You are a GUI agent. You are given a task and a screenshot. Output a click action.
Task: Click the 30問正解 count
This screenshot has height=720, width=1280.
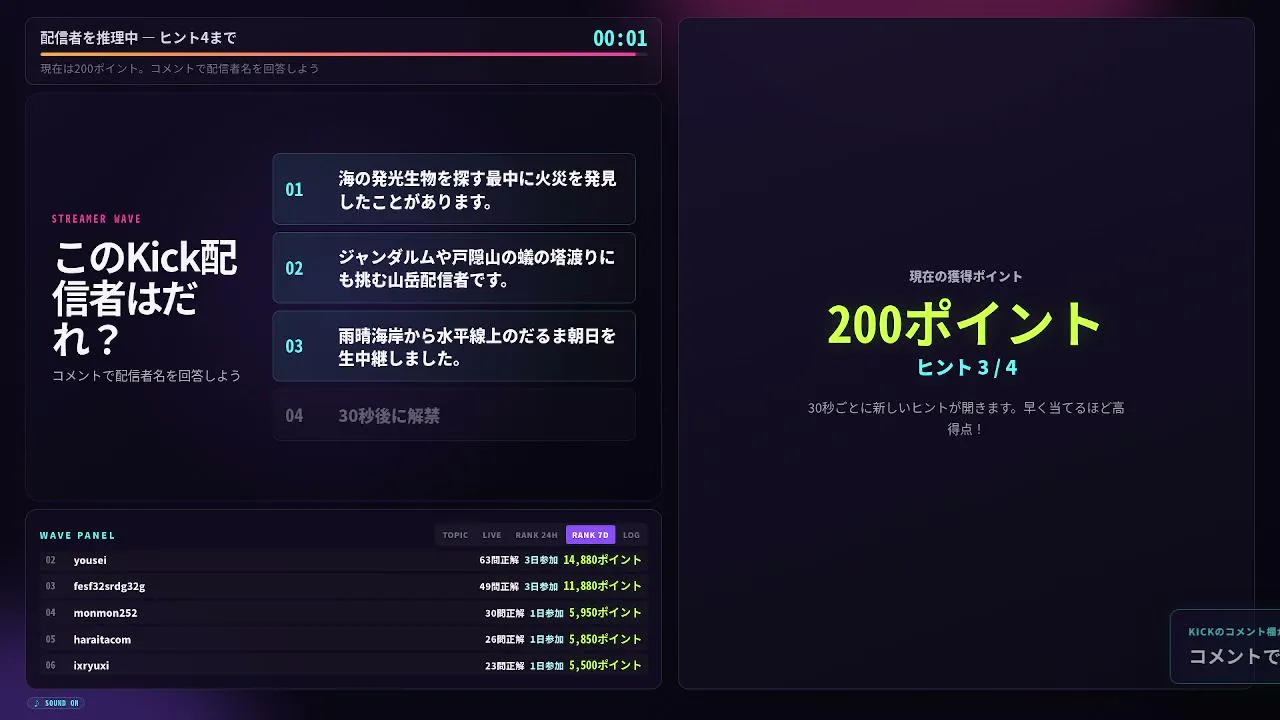505,613
